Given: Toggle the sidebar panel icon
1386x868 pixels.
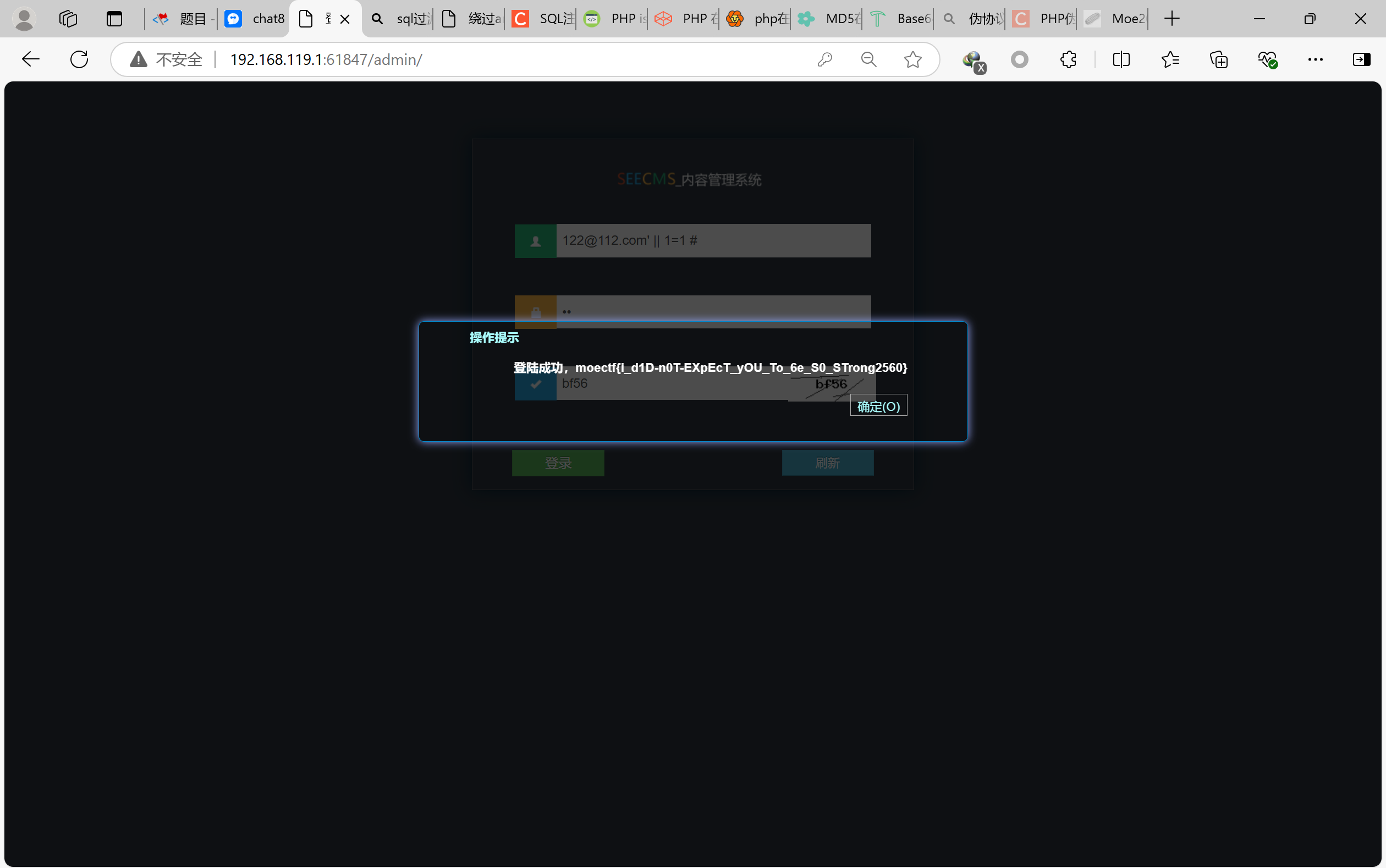Looking at the screenshot, I should [x=1361, y=59].
